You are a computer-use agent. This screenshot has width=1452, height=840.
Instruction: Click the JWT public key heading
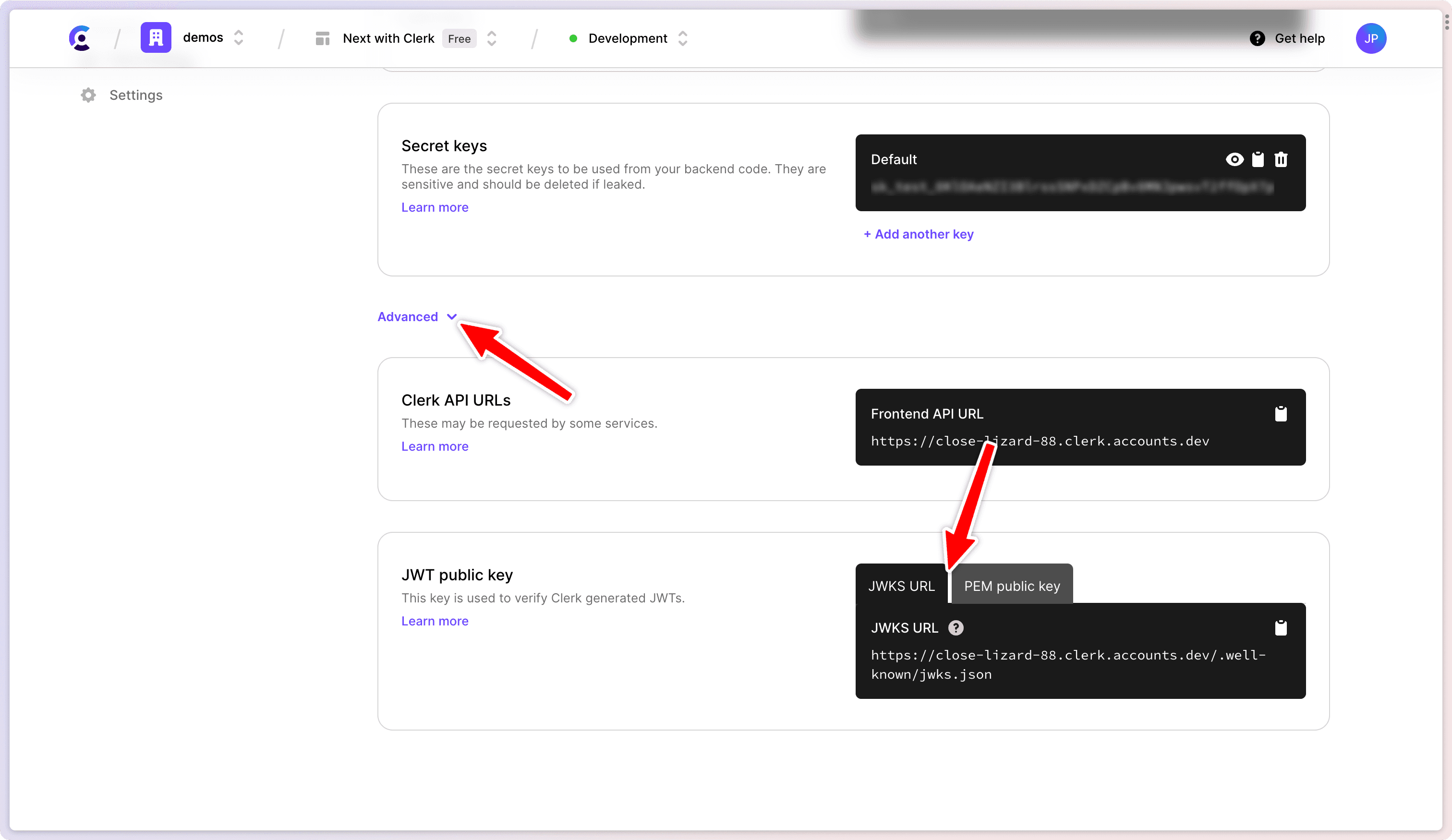457,575
